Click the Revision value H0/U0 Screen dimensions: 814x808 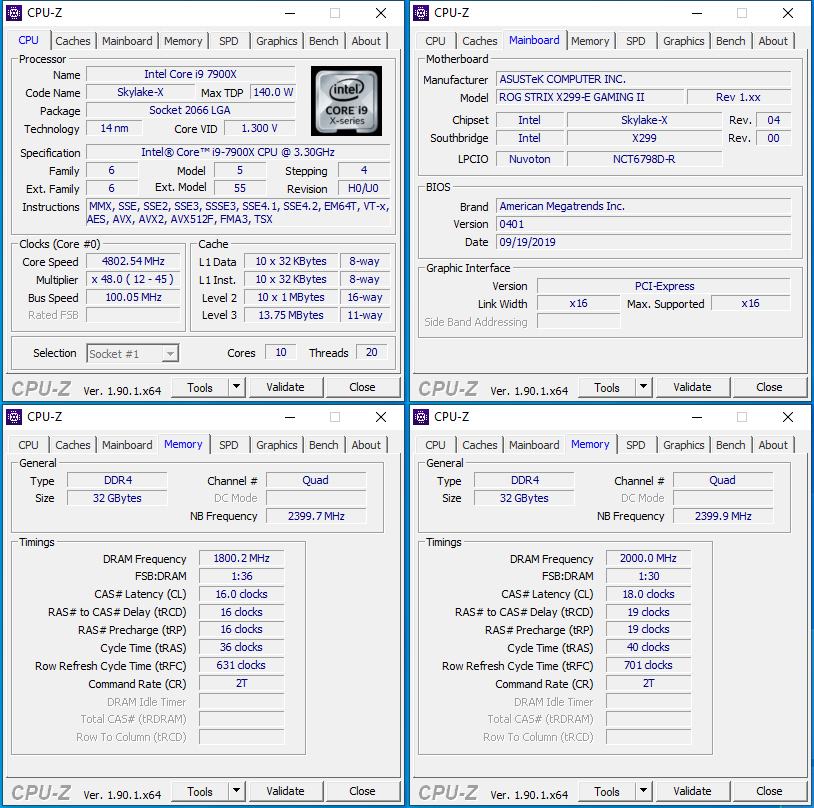[x=363, y=188]
